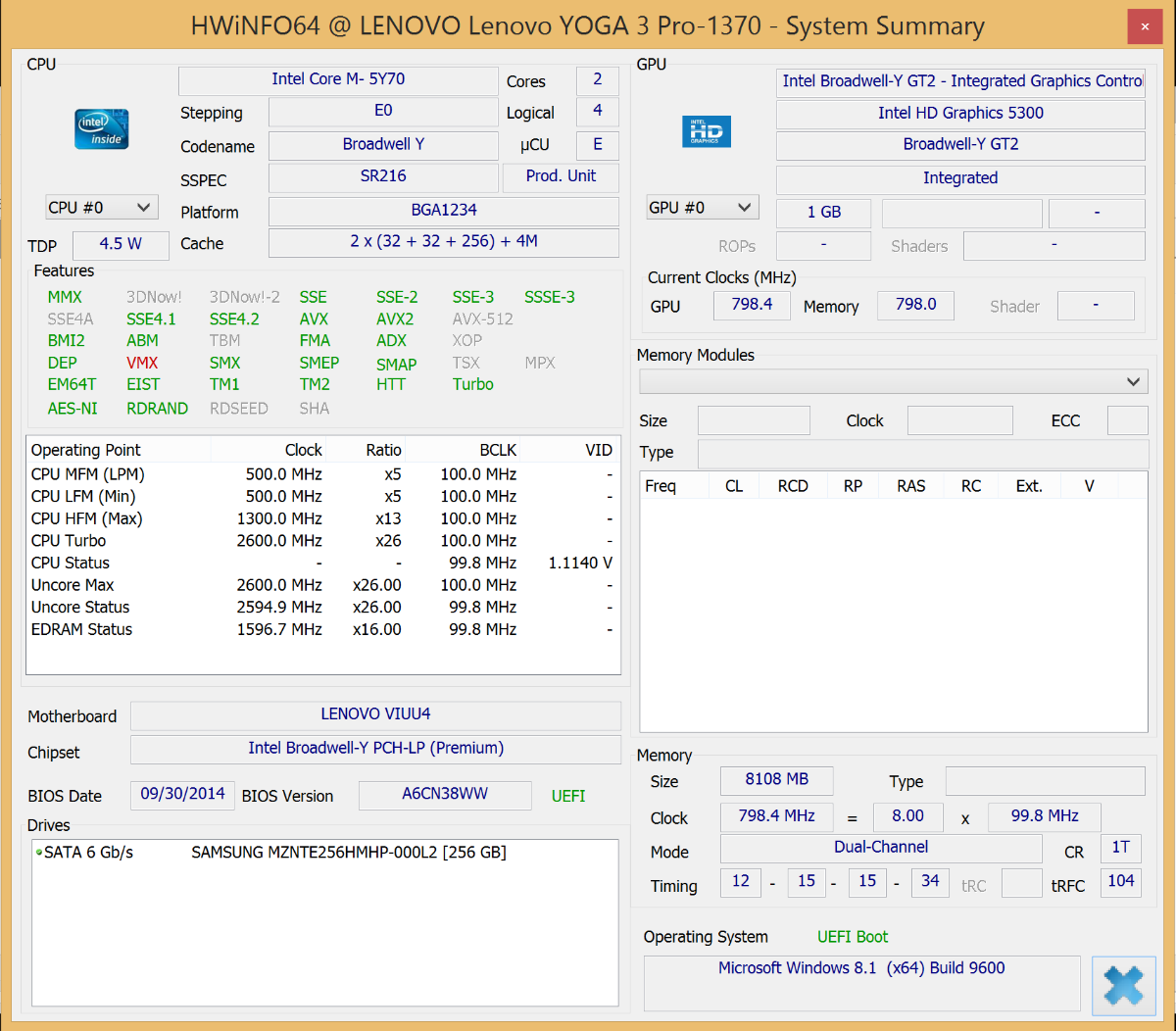
Task: Click the Prod. Unit button
Action: [x=561, y=176]
